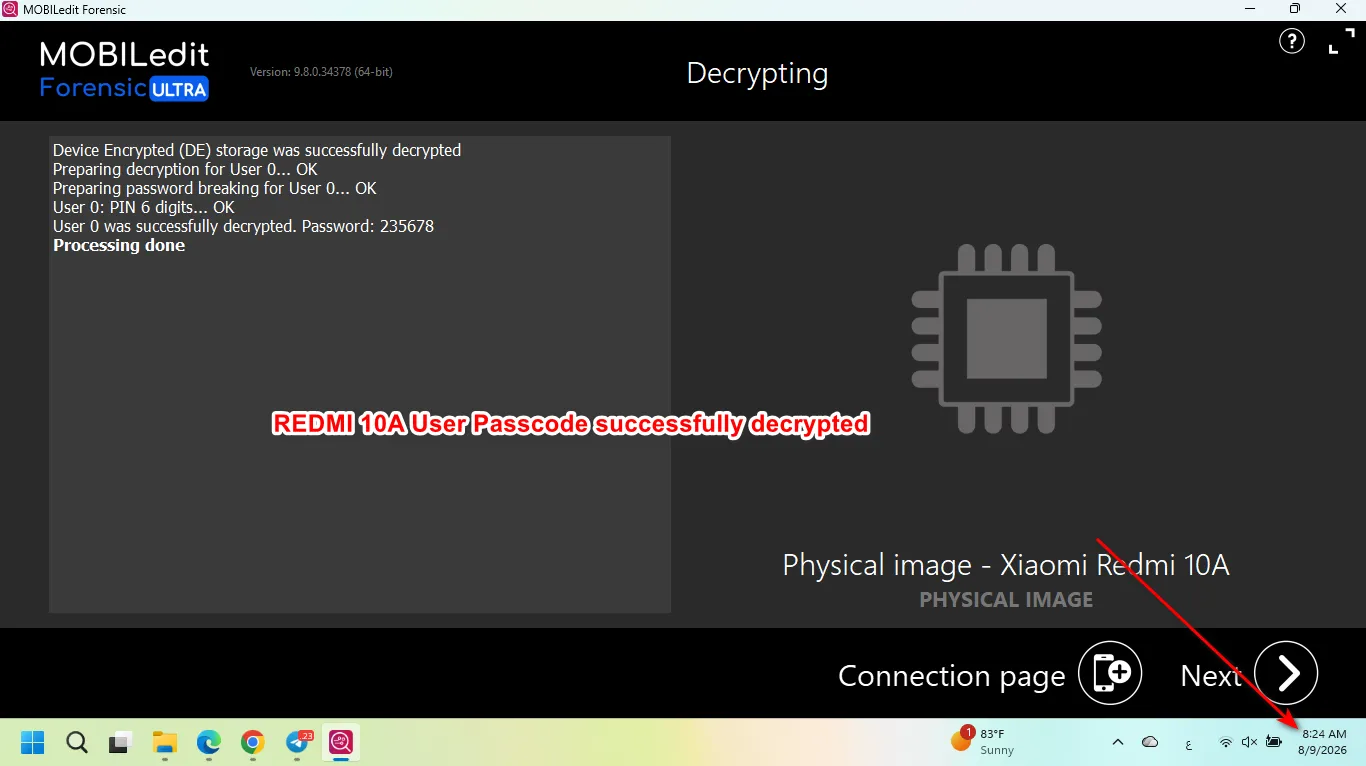Open Task View on the taskbar

point(121,742)
